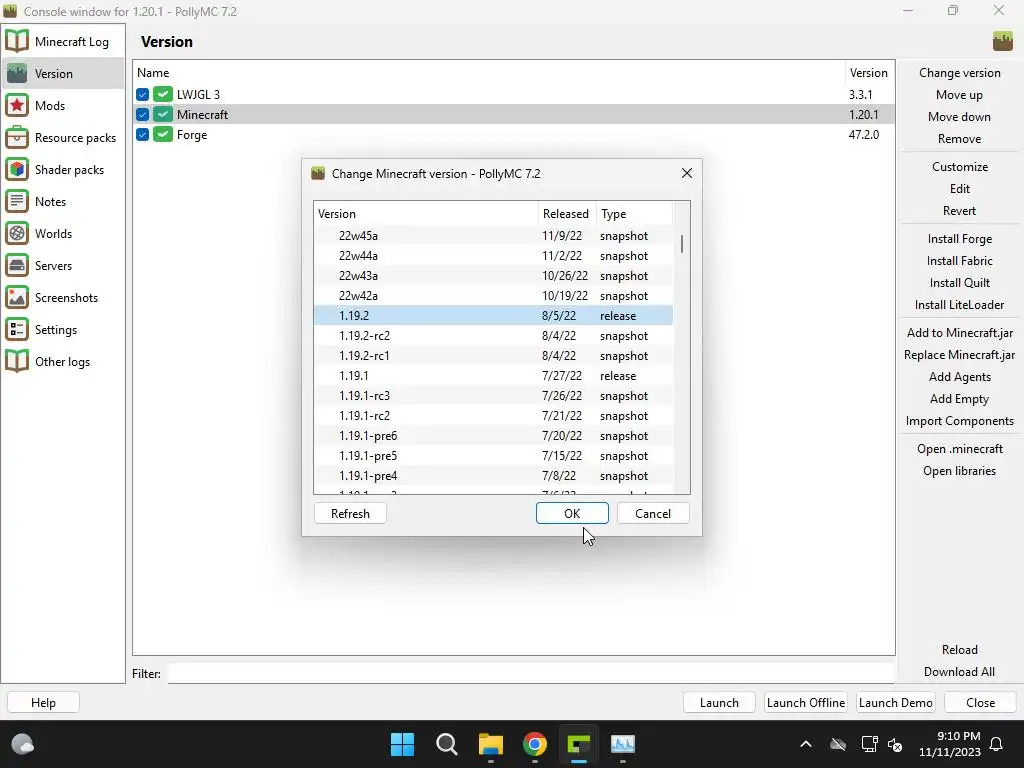Open Shader packs cube icon
The width and height of the screenshot is (1024, 768).
pyautogui.click(x=17, y=169)
